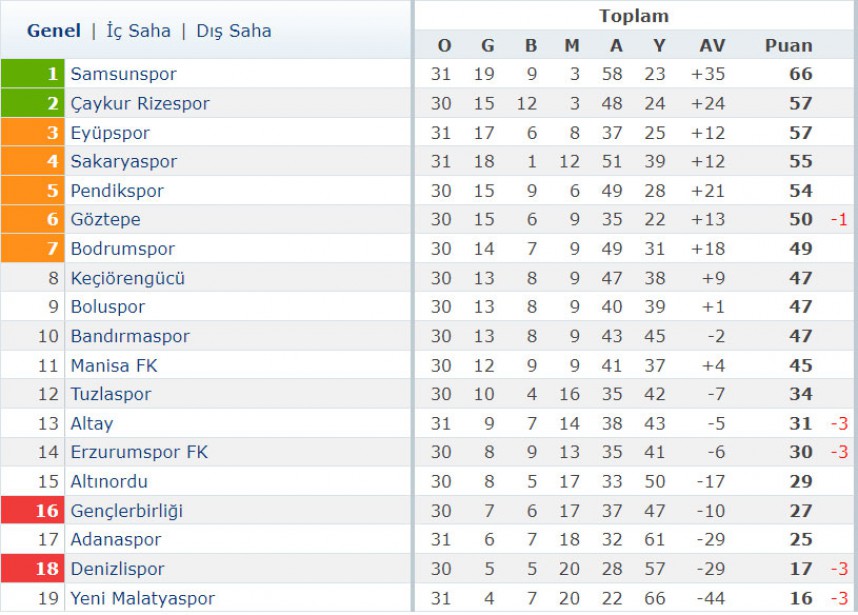858x615 pixels.
Task: Select Yeni Malatyaspor at table bottom
Action: click(x=142, y=599)
